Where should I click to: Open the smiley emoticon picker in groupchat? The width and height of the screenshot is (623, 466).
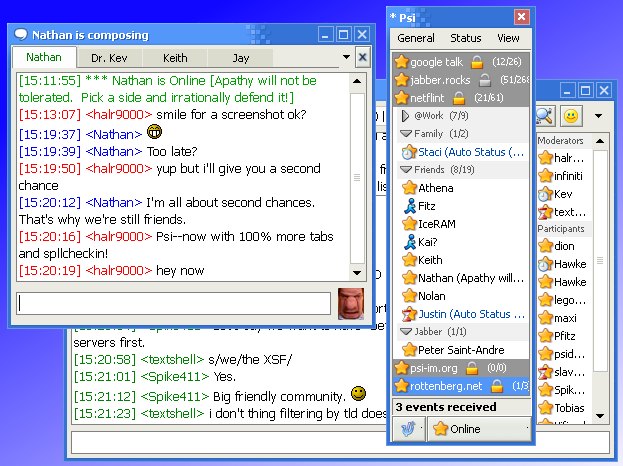571,116
